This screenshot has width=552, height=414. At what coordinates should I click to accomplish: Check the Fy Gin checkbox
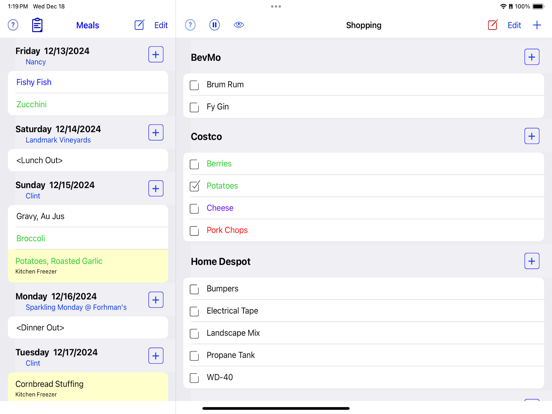(194, 107)
